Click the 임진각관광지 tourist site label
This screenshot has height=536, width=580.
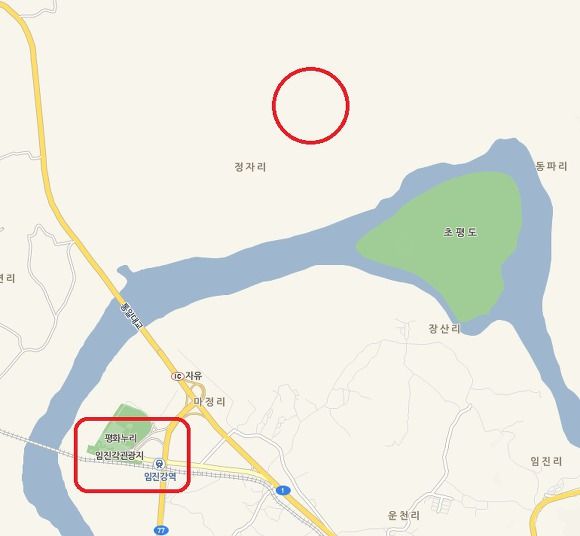[119, 455]
